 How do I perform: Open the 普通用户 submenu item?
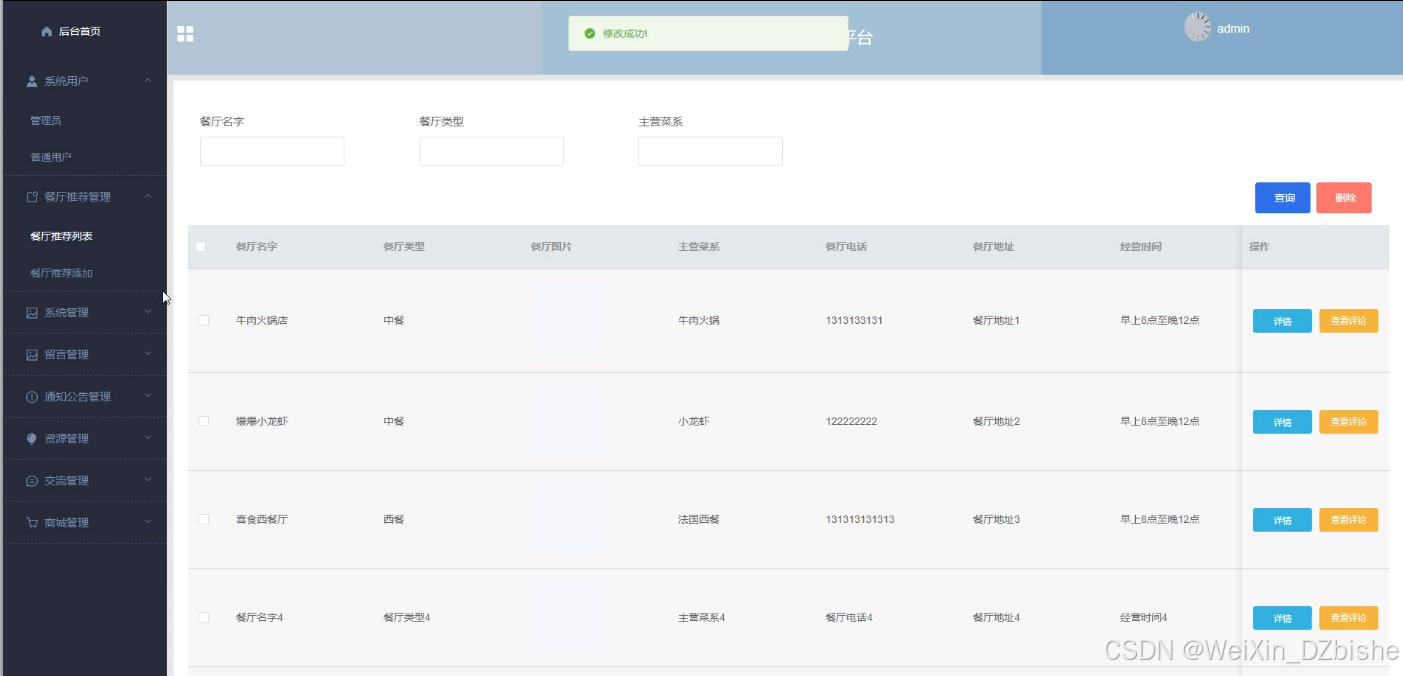pos(51,157)
